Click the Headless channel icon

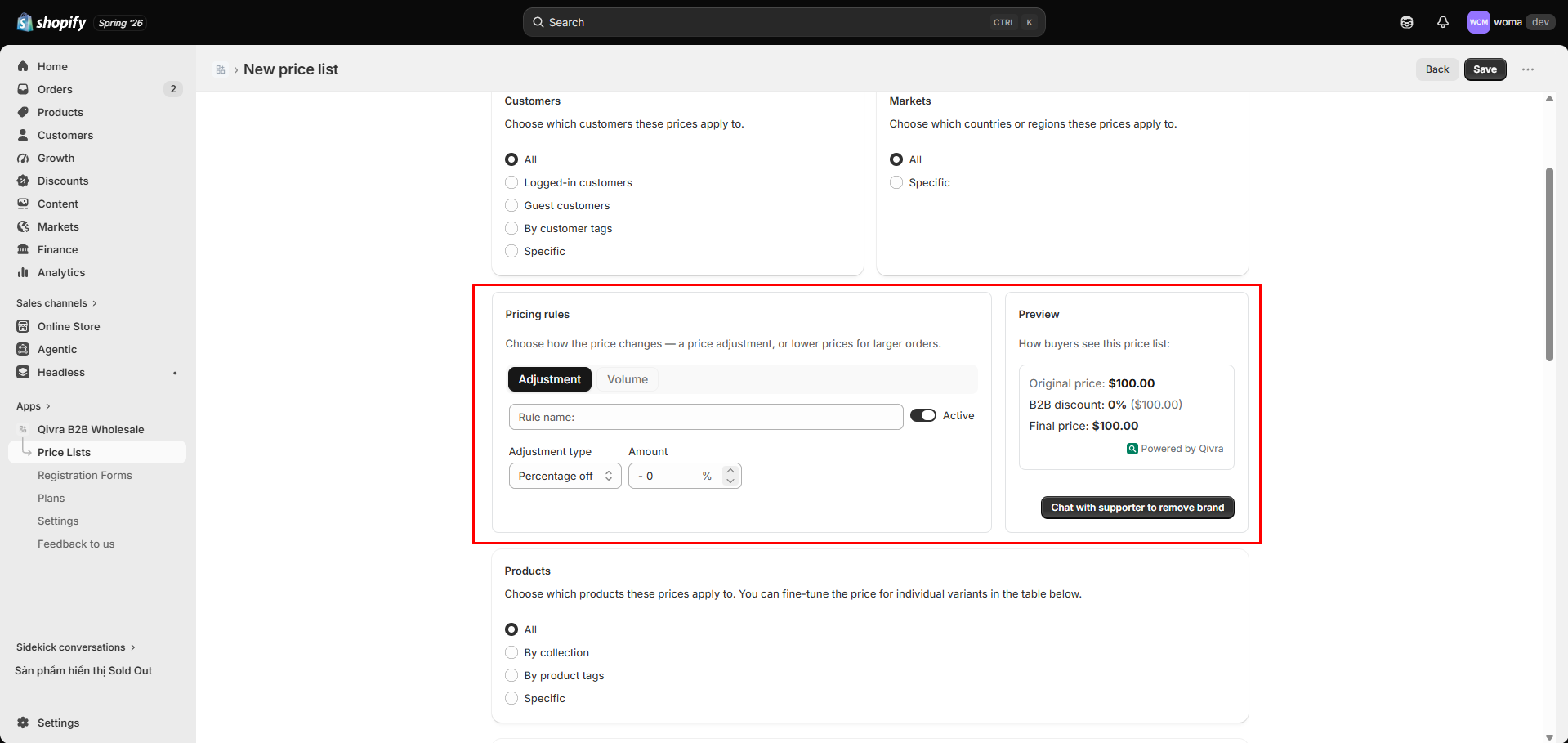click(23, 372)
